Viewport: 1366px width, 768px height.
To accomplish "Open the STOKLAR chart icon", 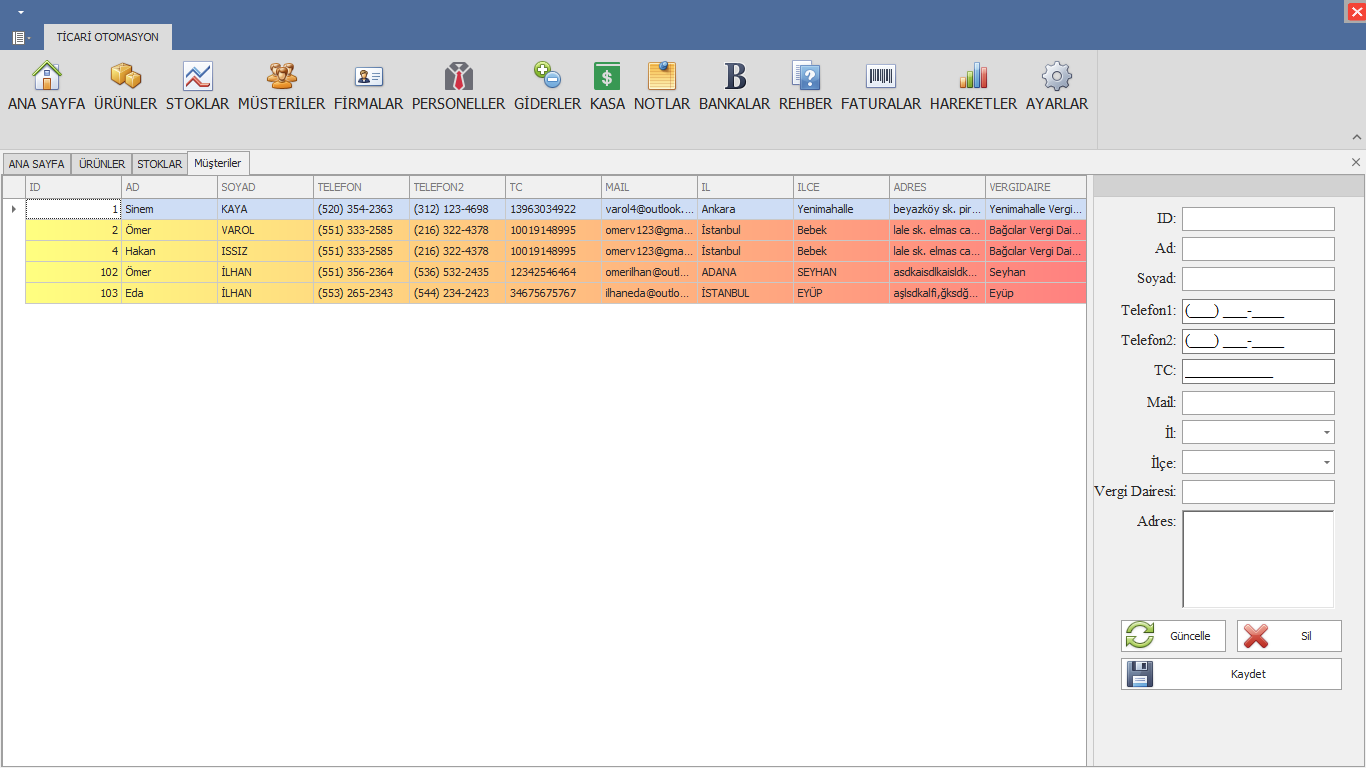I will [x=197, y=77].
